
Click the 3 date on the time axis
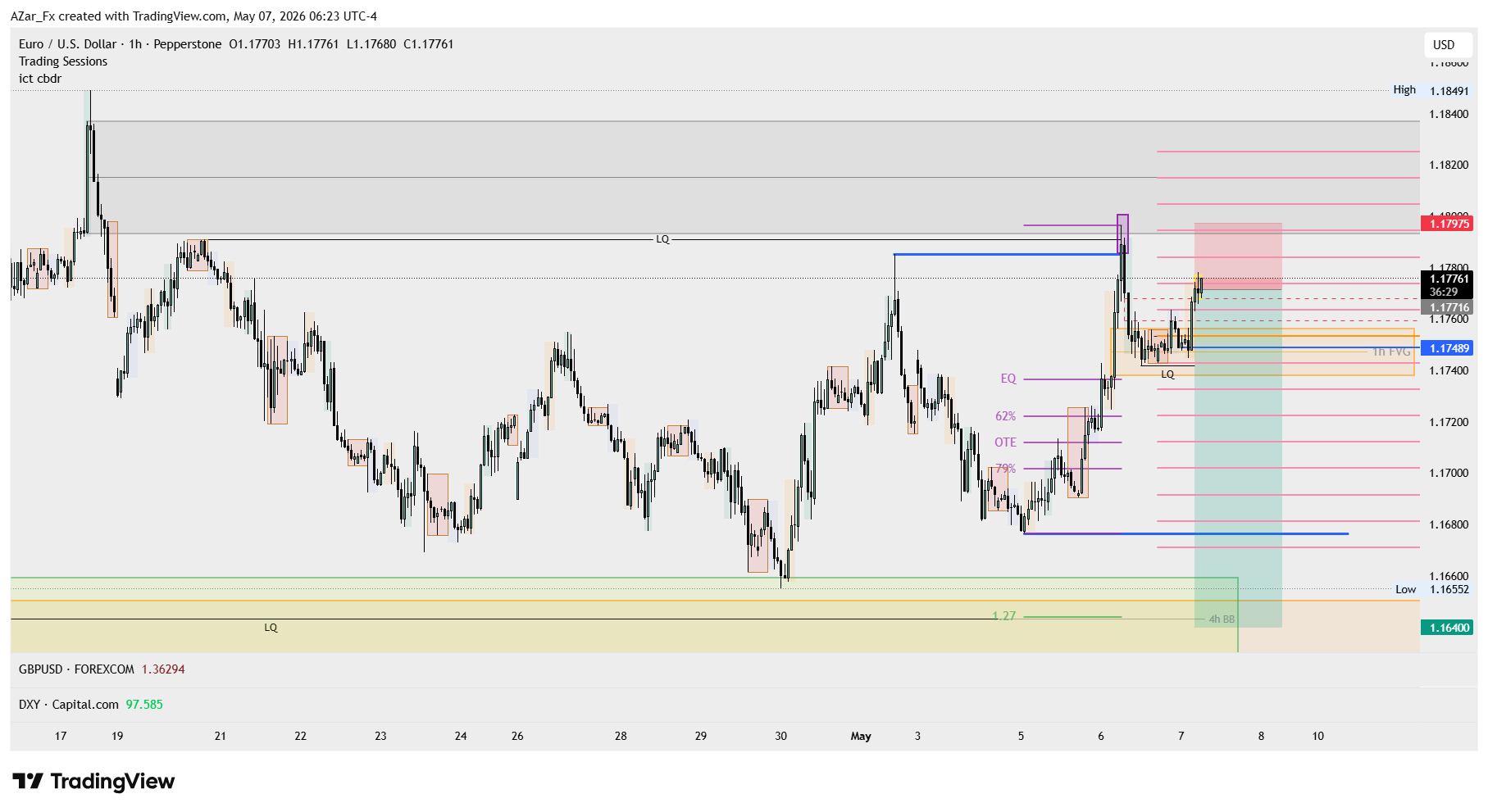click(917, 736)
